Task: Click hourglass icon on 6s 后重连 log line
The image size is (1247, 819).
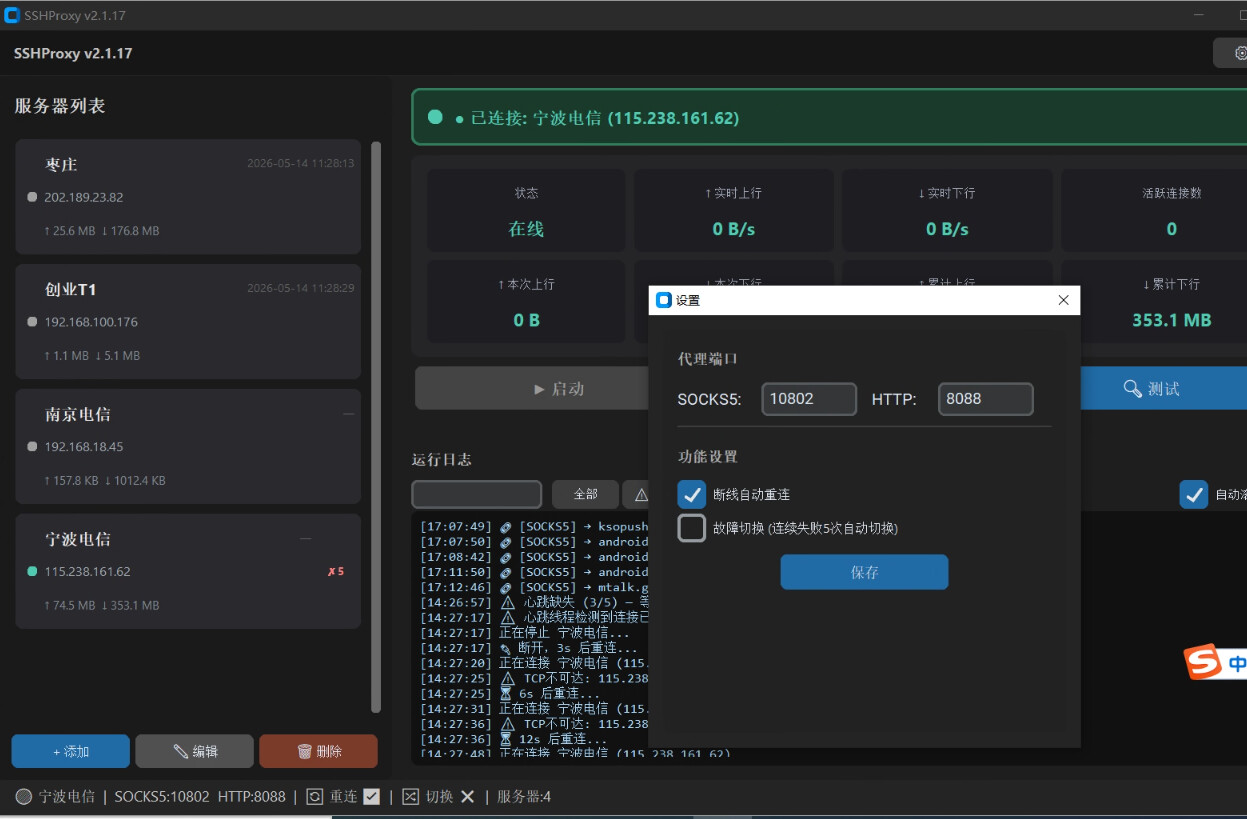Action: (506, 693)
